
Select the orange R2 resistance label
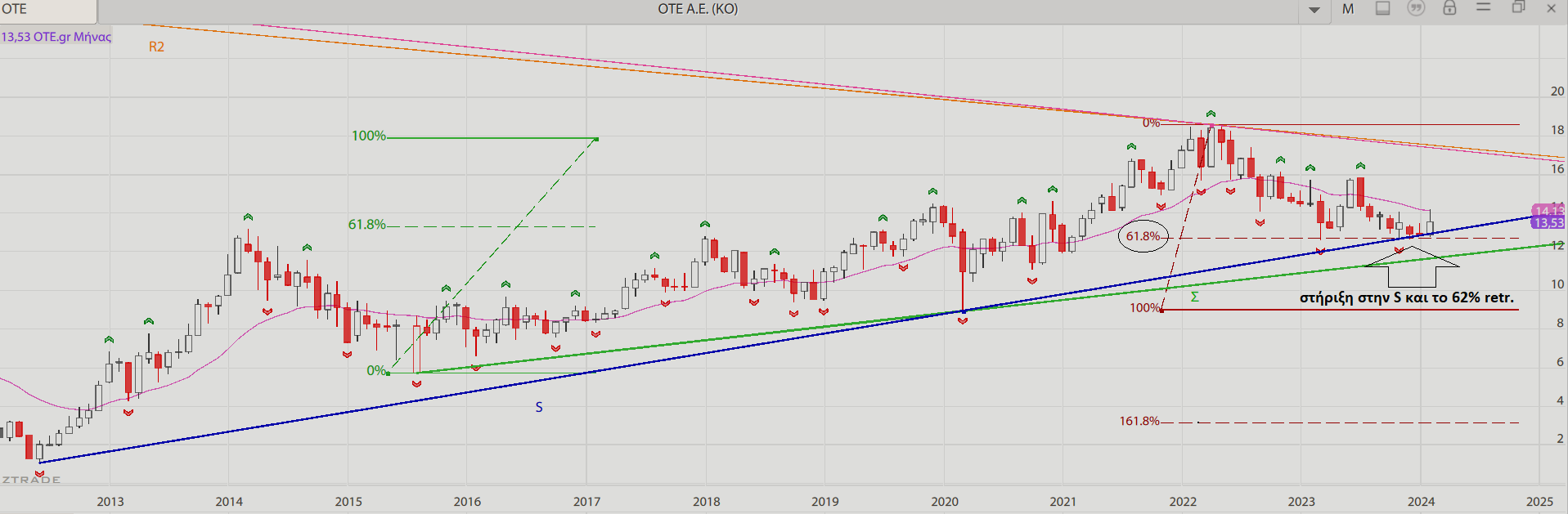(x=156, y=47)
